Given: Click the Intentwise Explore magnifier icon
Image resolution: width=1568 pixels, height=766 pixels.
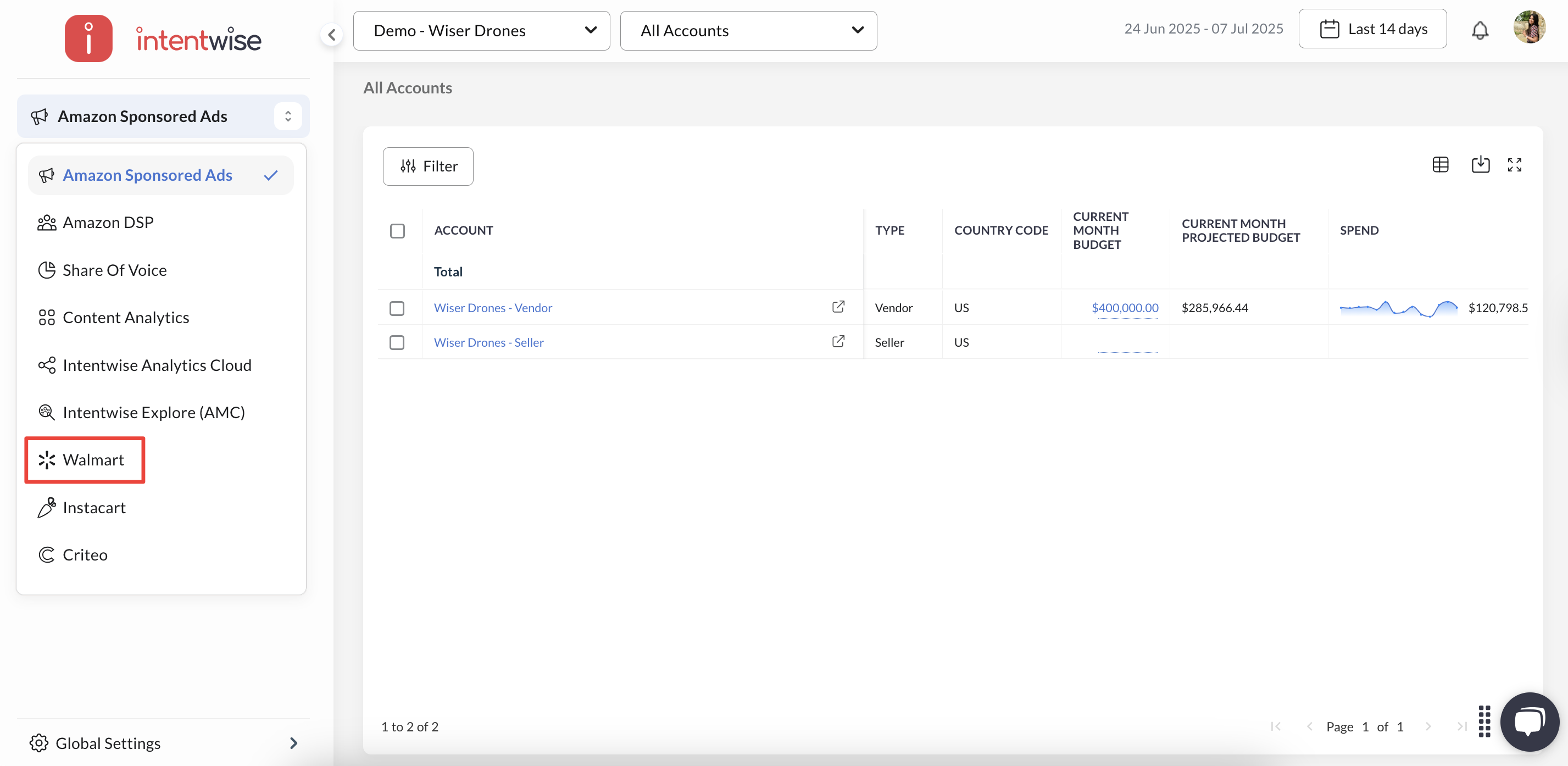Looking at the screenshot, I should (47, 412).
